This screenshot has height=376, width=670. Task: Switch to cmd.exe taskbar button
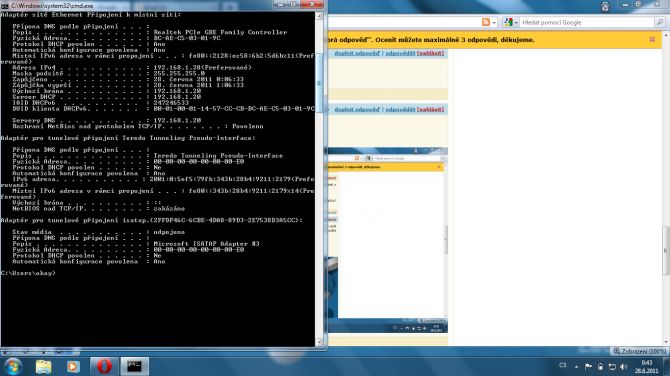click(135, 367)
